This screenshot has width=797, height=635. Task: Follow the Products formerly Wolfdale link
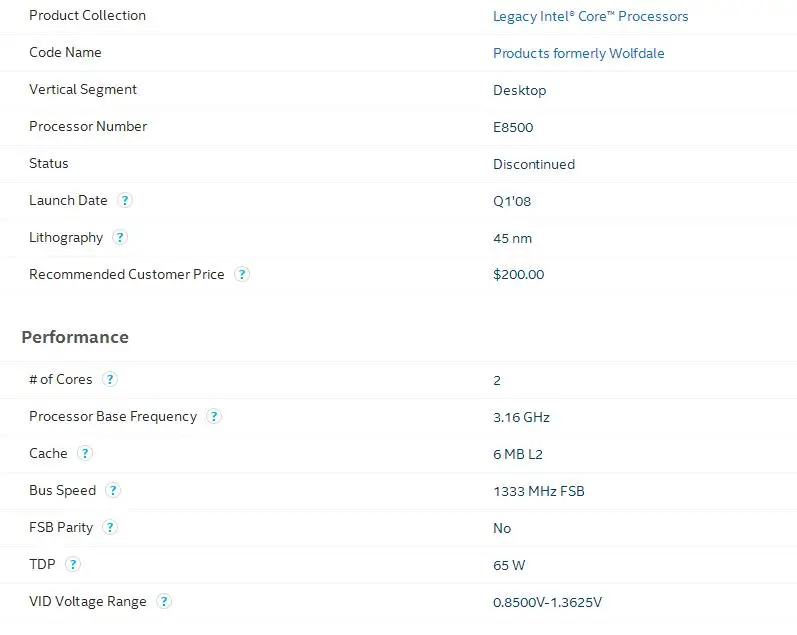click(578, 53)
